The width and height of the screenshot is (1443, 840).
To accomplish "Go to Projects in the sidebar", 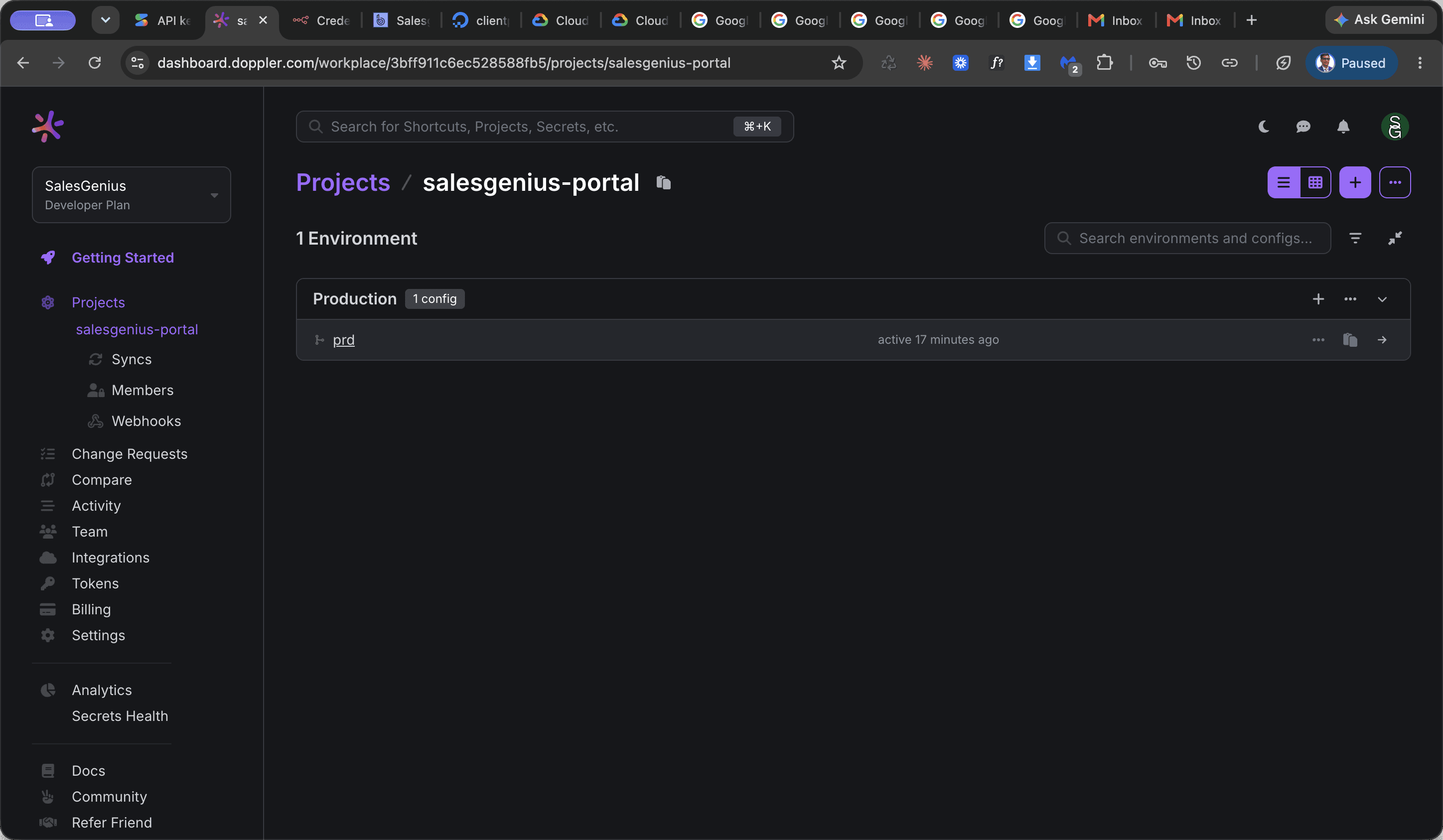I will pos(98,302).
